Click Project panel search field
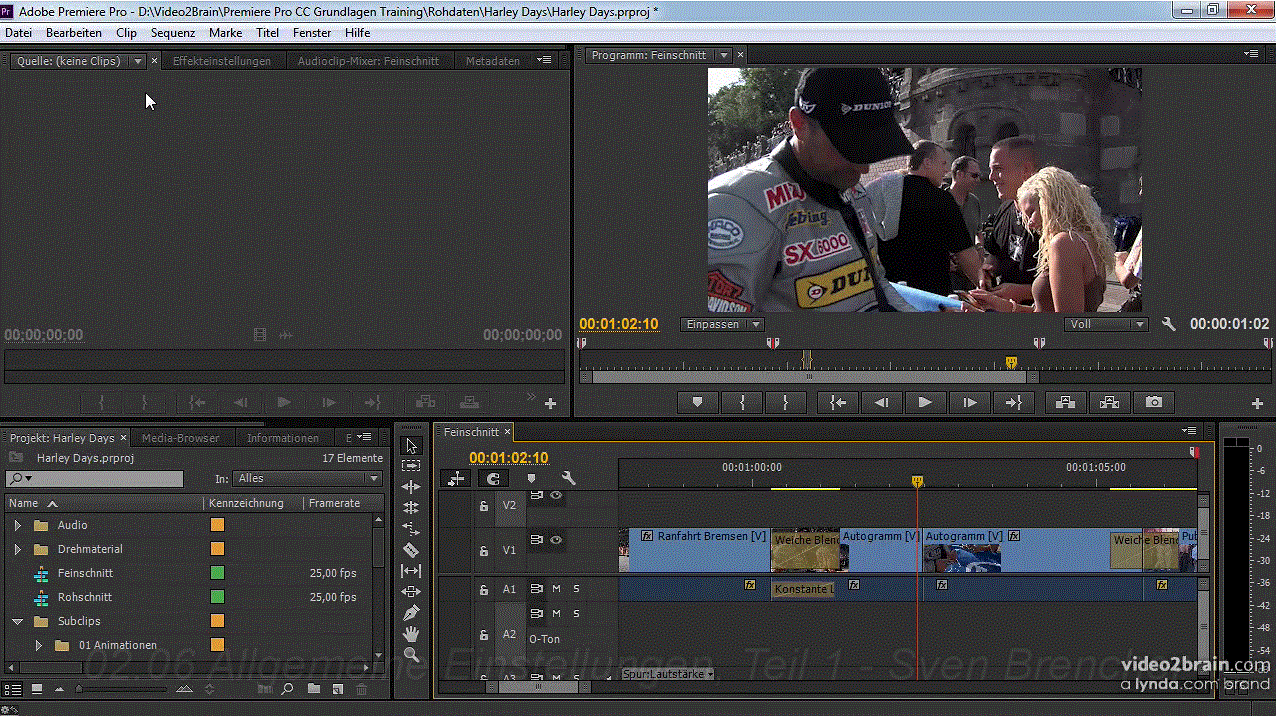 point(95,479)
